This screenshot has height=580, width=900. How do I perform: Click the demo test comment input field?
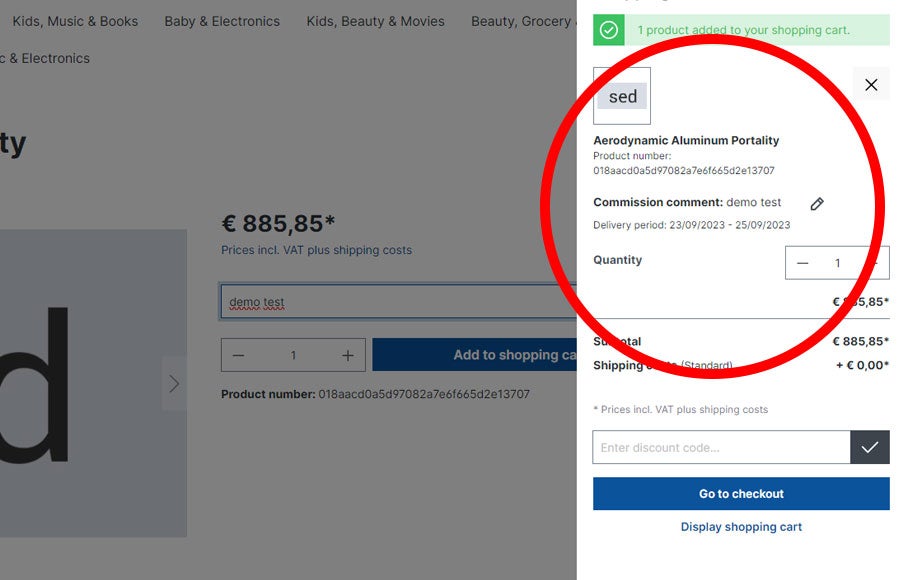(x=400, y=302)
